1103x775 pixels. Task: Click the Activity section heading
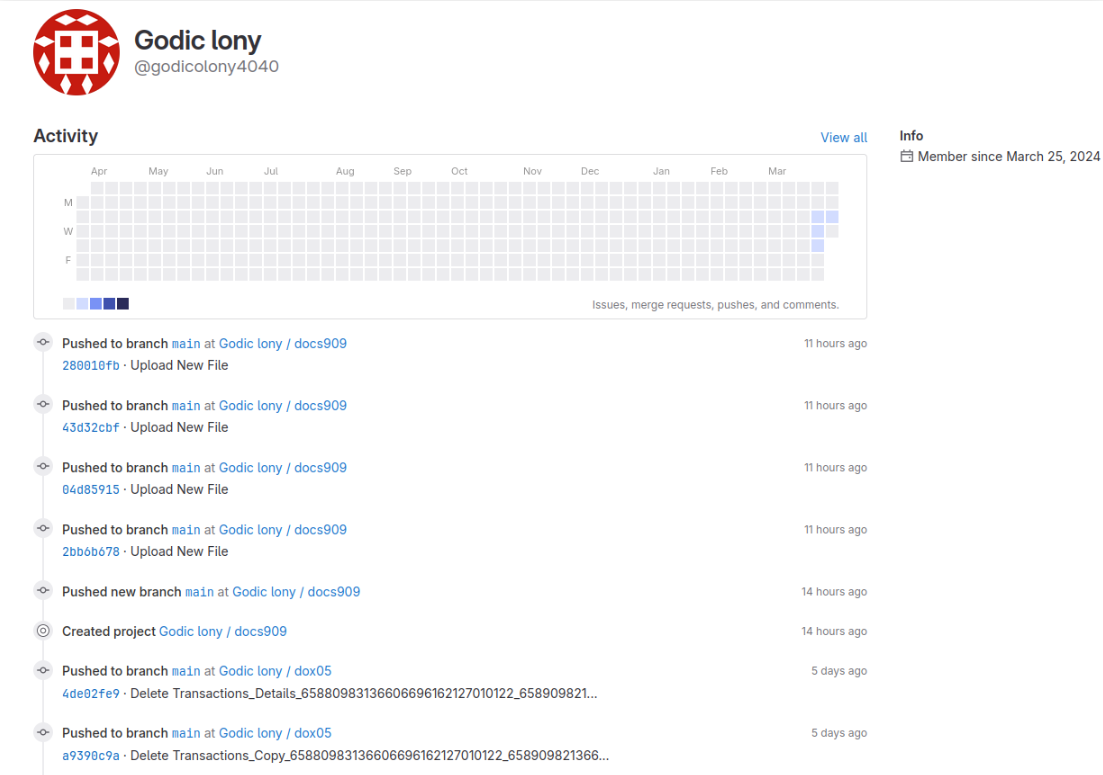[65, 136]
